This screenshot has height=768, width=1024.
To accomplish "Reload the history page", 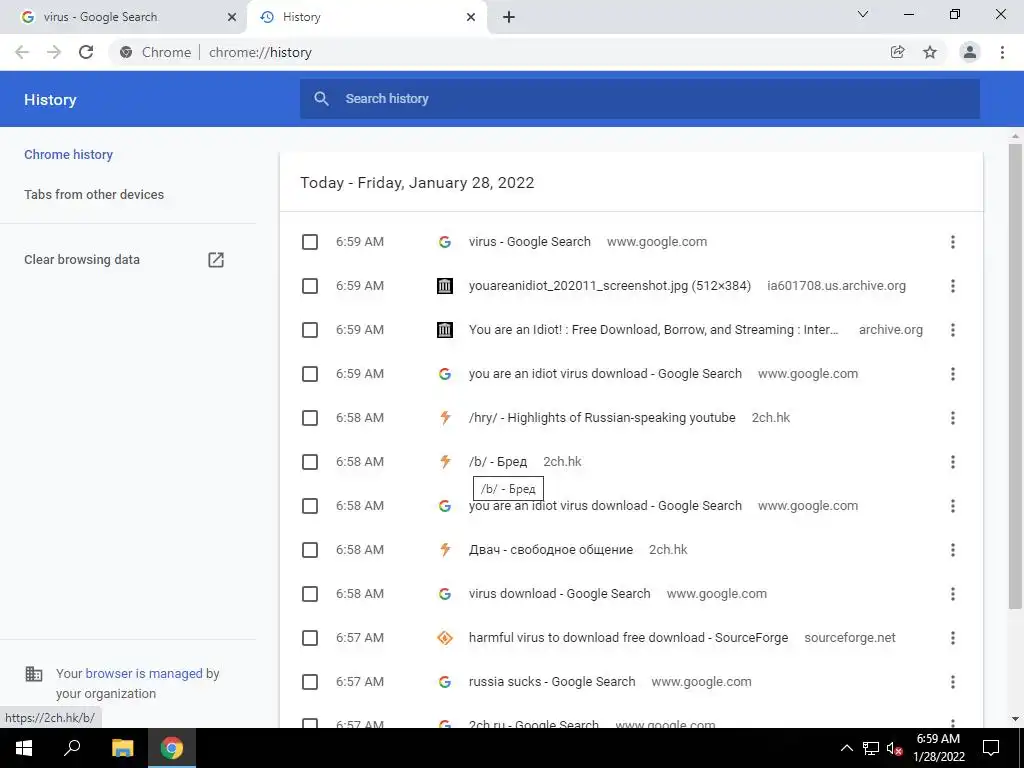I will (86, 52).
